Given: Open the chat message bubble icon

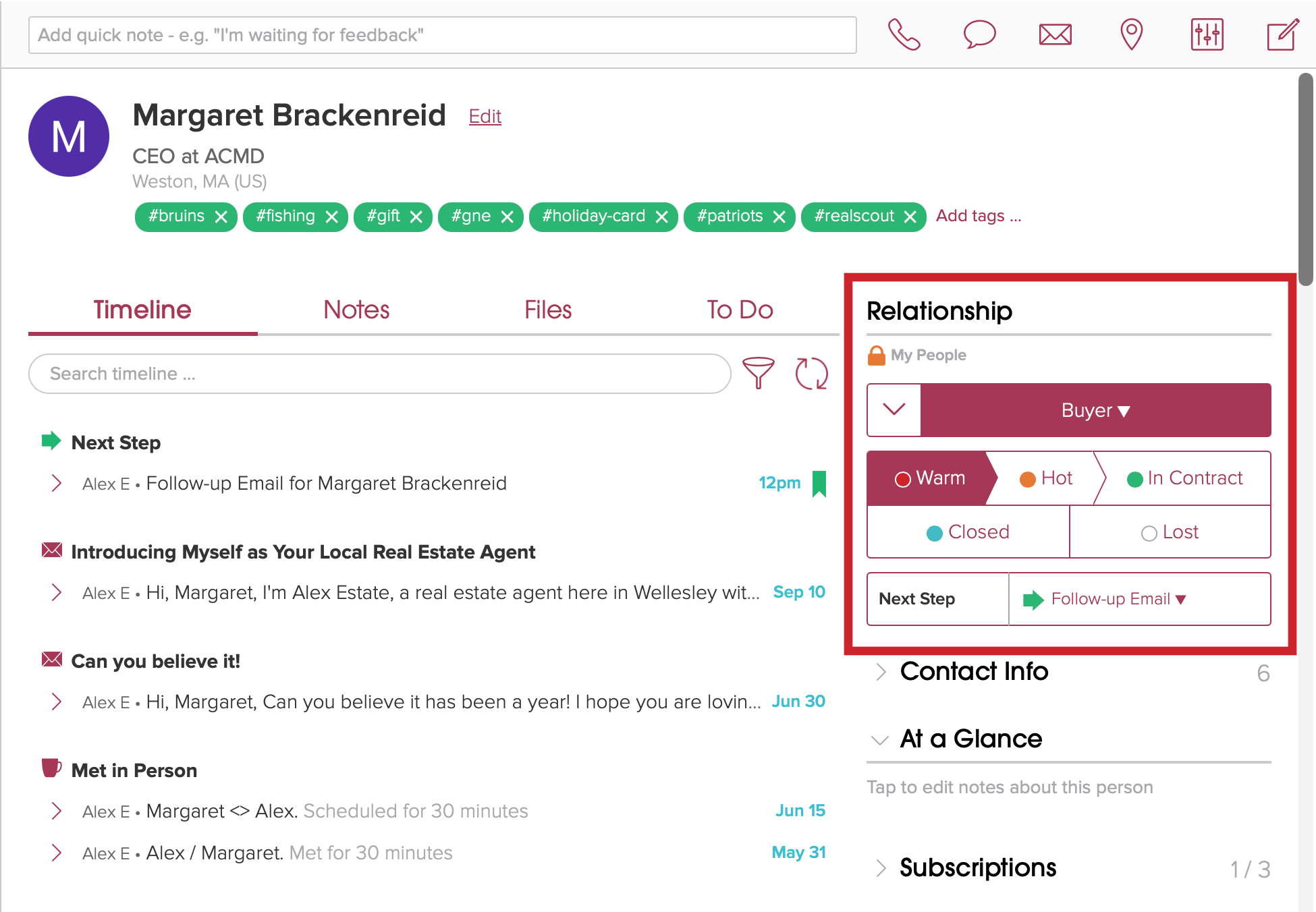Looking at the screenshot, I should [979, 34].
